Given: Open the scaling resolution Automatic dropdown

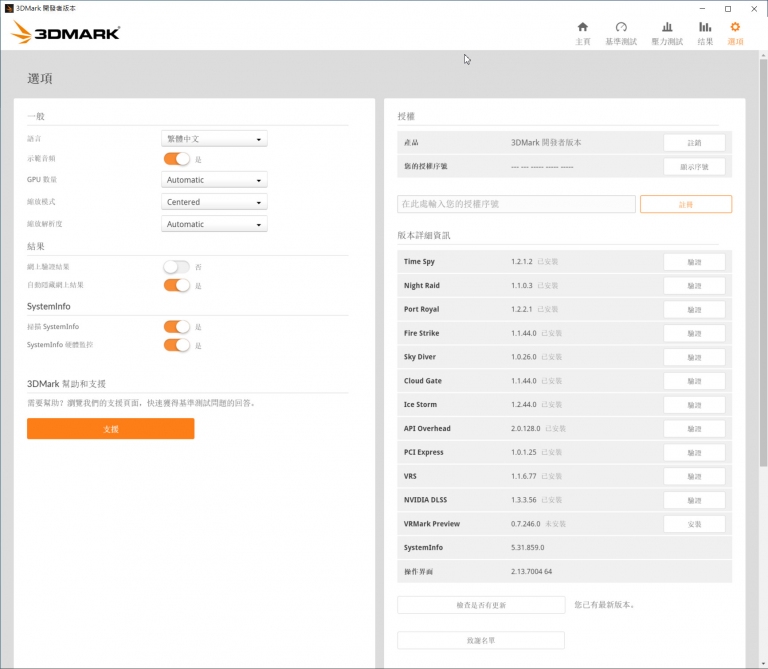Looking at the screenshot, I should (x=214, y=224).
